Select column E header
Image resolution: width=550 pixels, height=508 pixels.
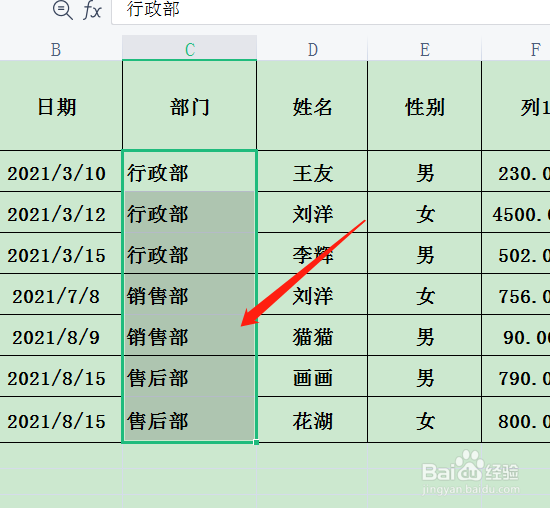[424, 49]
